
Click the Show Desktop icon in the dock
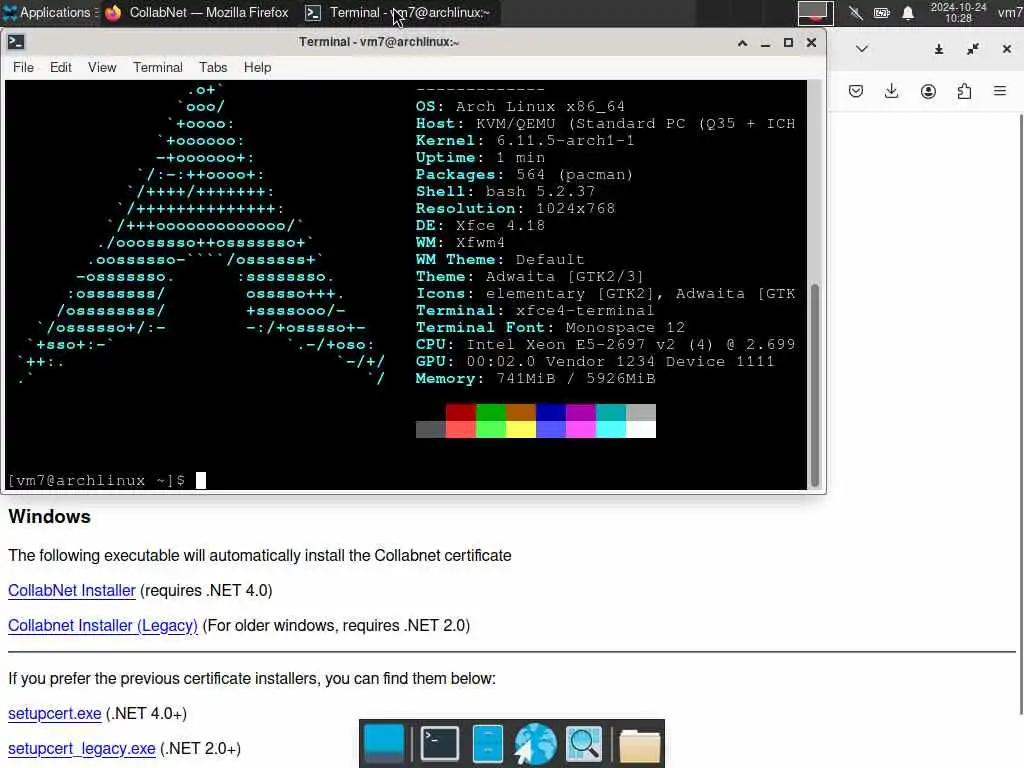point(383,743)
